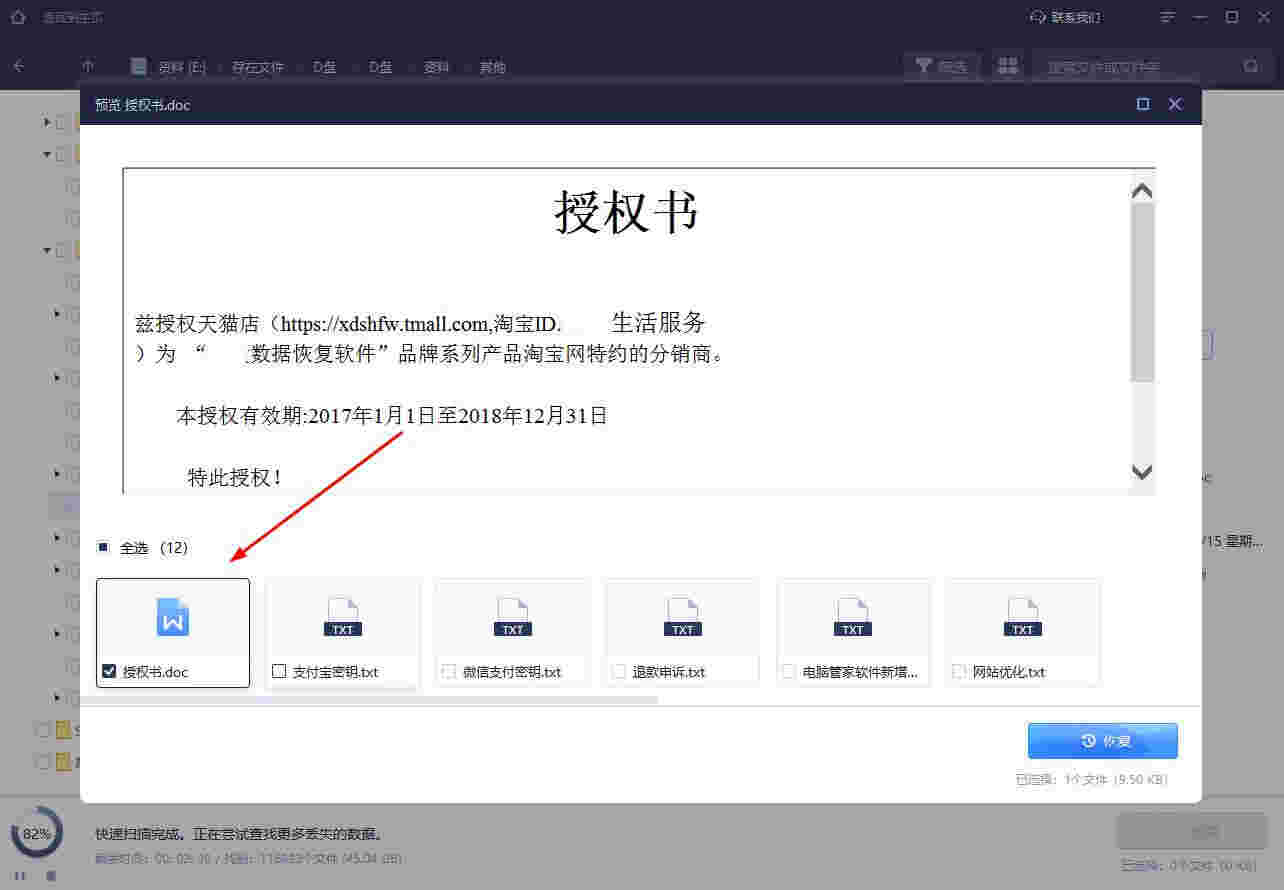Open the 筛选 filter tool

click(940, 66)
